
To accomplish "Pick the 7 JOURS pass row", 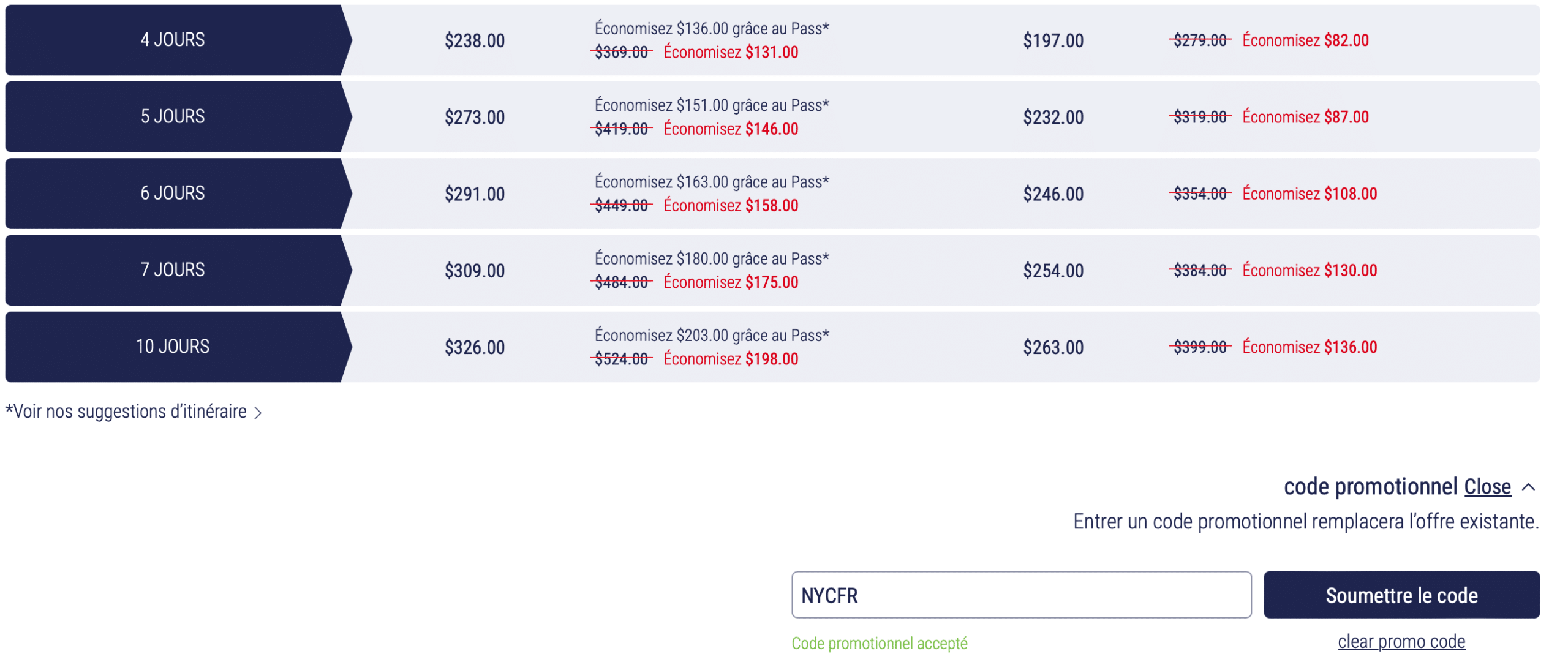I will point(173,269).
